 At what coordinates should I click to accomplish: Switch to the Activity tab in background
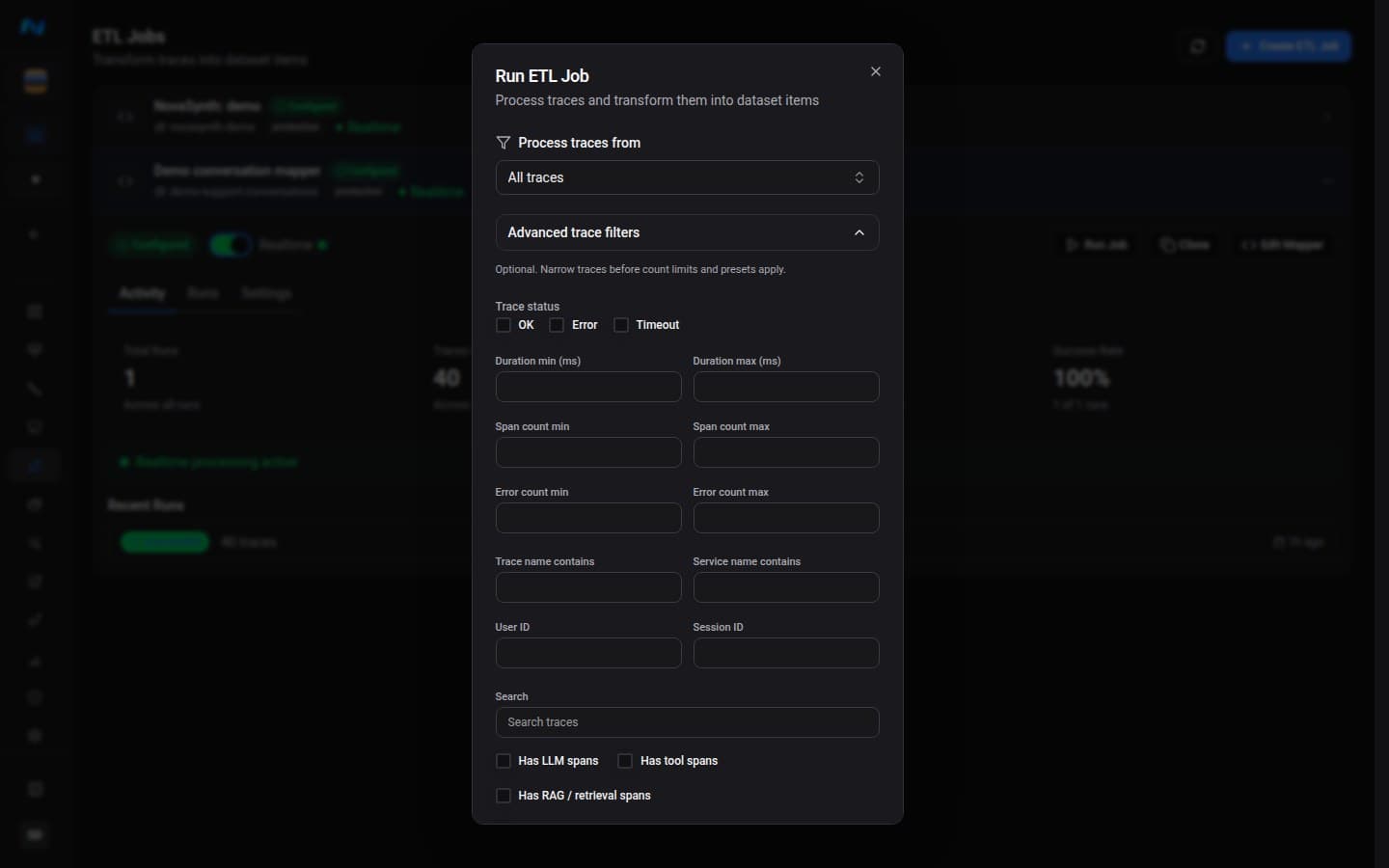142,293
